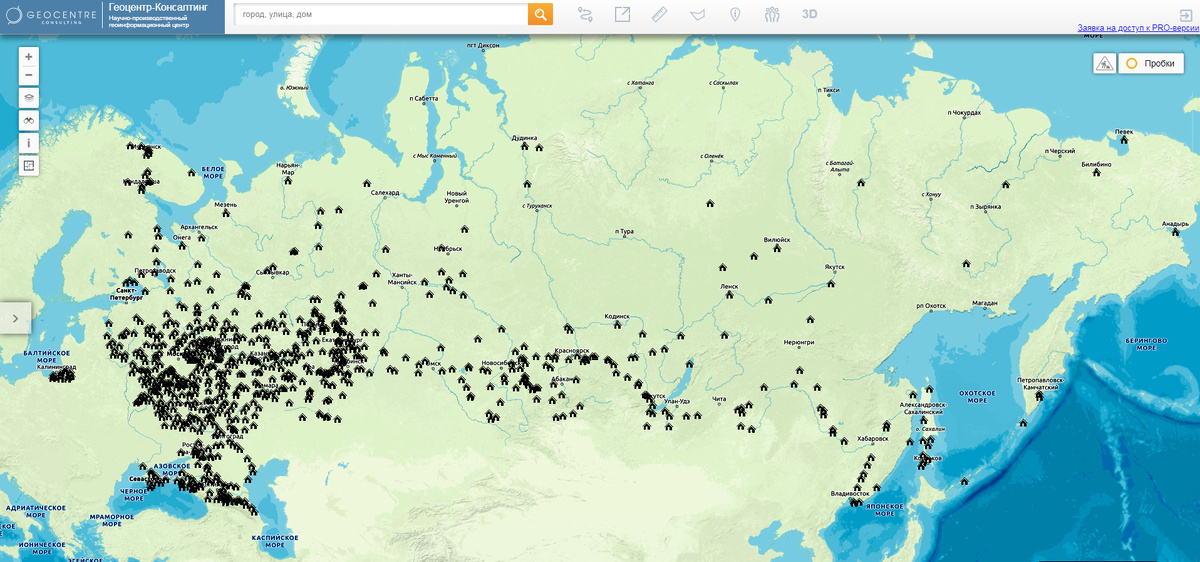Click the Чита city label
1200x562 pixels.
click(x=718, y=399)
